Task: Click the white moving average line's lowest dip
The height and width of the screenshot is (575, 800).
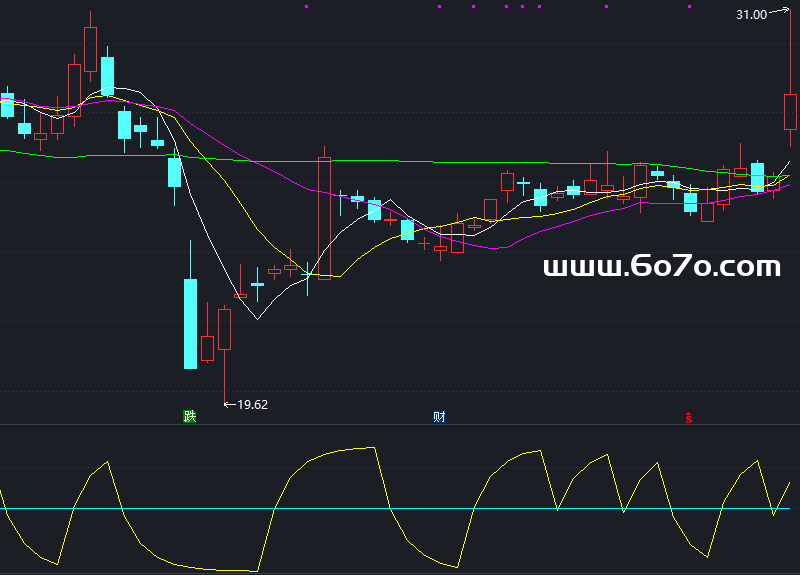Action: point(257,318)
